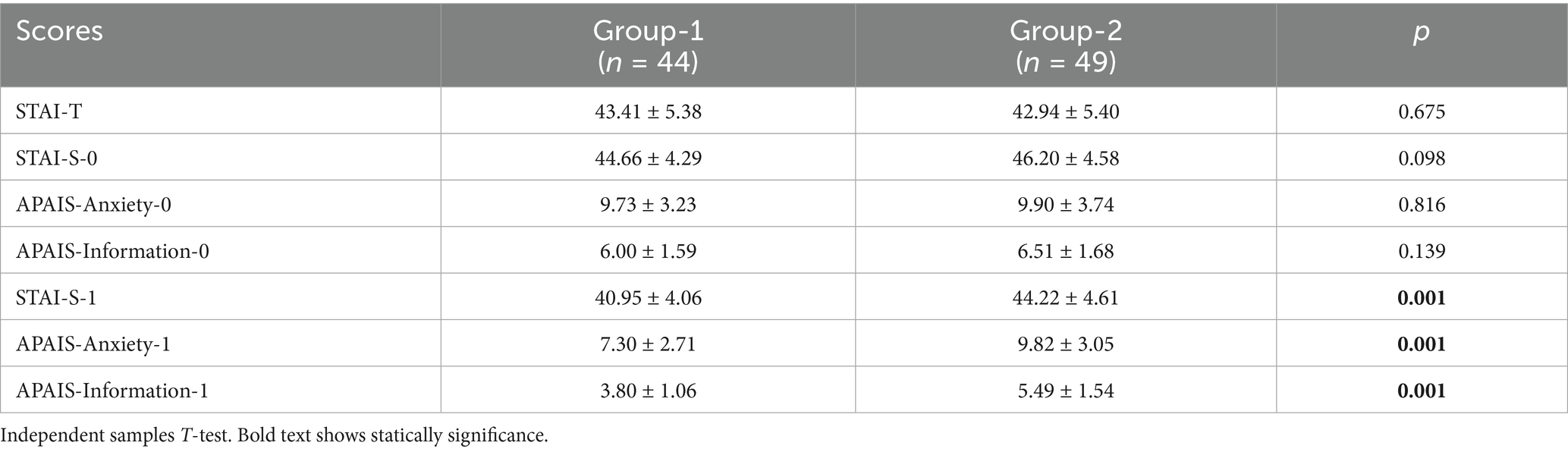Click bold 0.001 in STAI-S-1 row
This screenshot has width=1568, height=452.
click(x=1421, y=297)
